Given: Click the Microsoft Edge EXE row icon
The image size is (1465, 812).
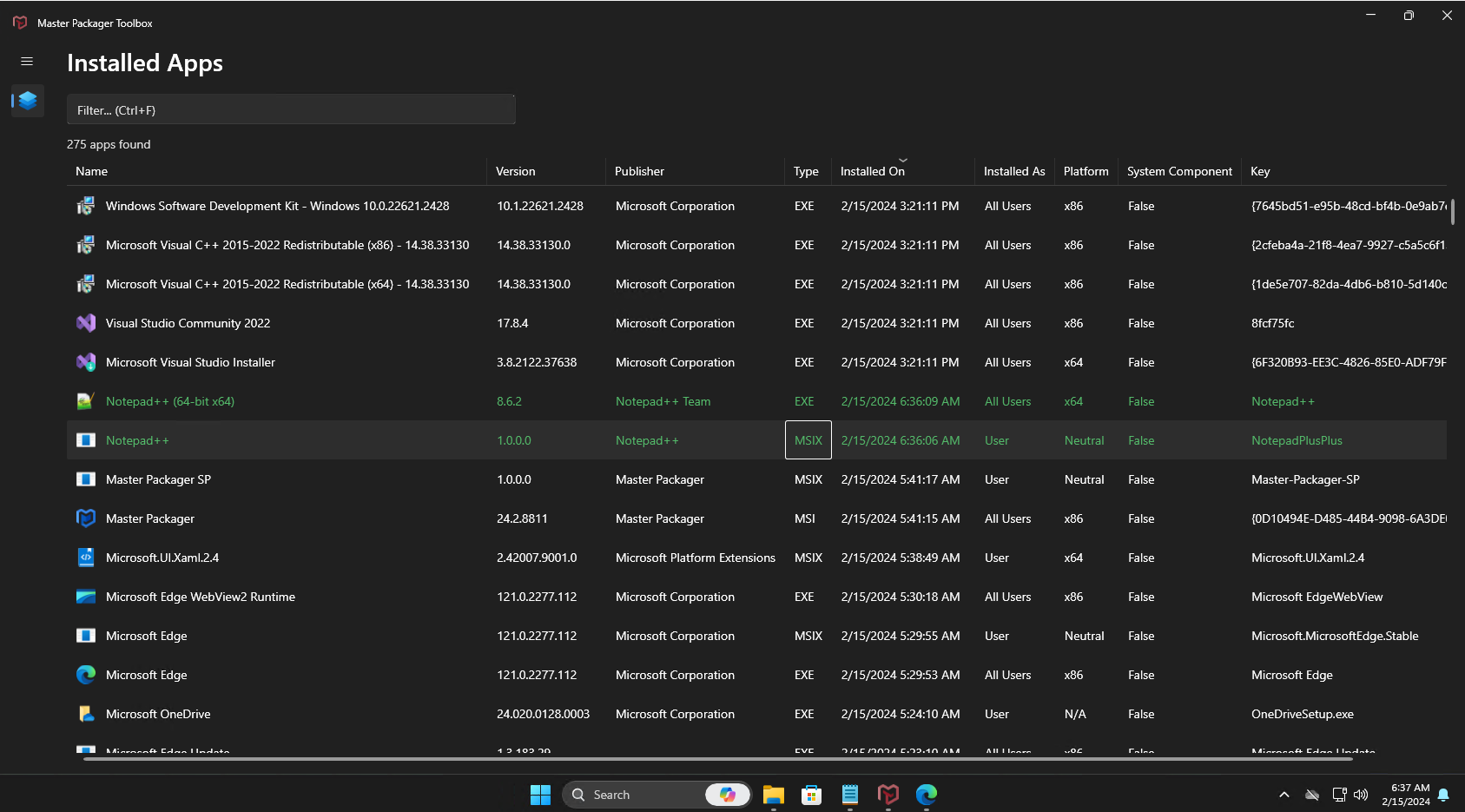Looking at the screenshot, I should (x=86, y=675).
